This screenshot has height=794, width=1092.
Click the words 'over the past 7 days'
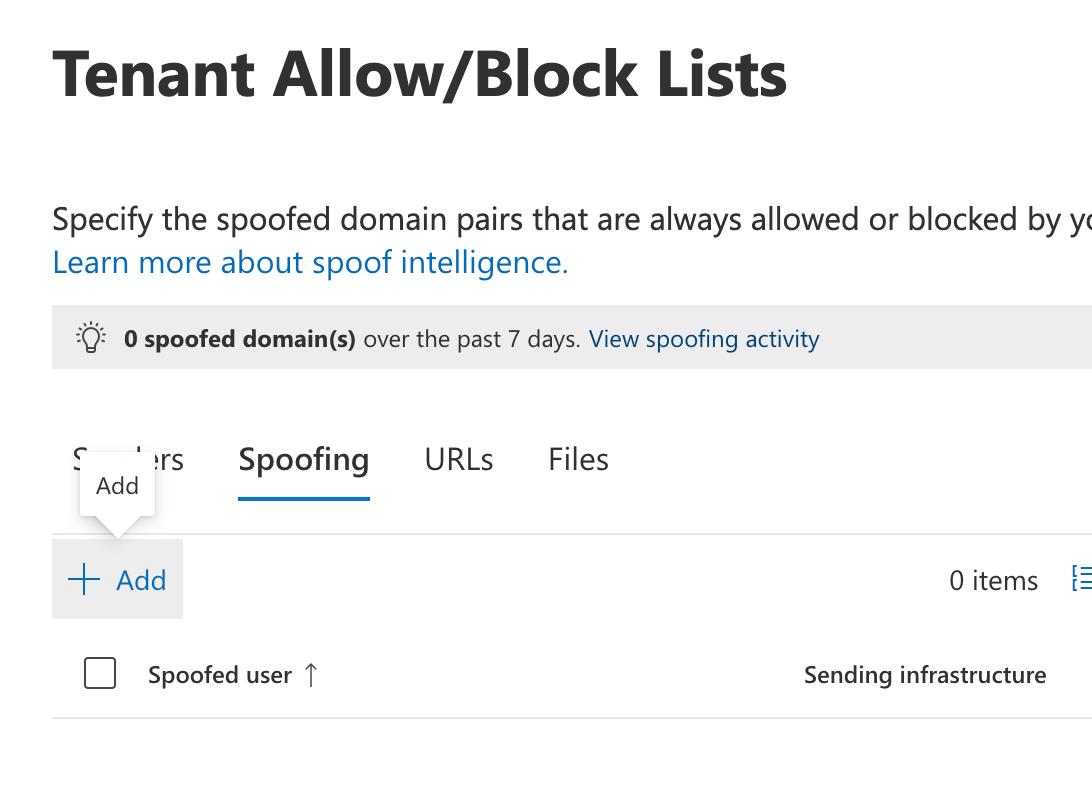(x=471, y=339)
